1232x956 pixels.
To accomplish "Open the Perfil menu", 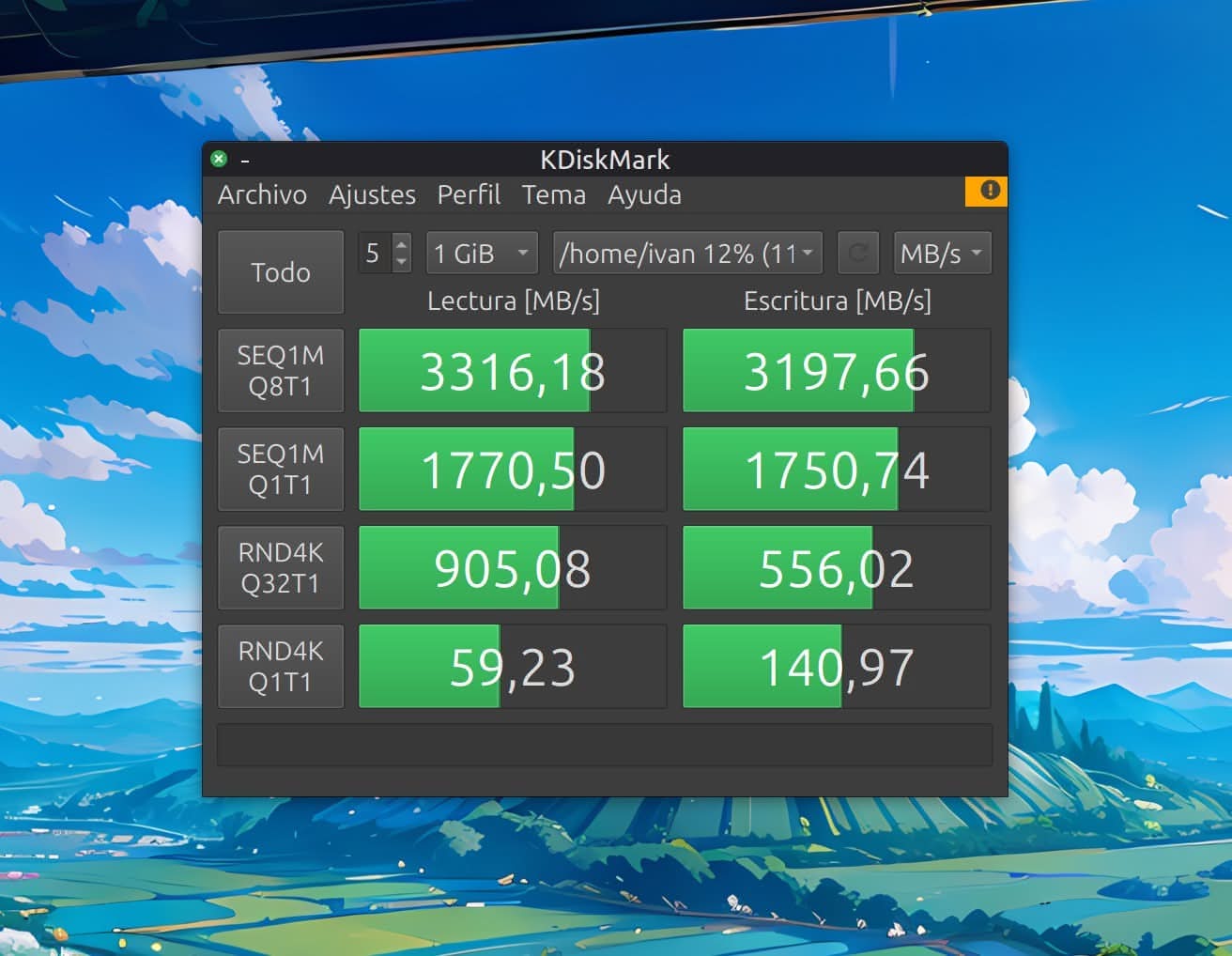I will coord(469,195).
